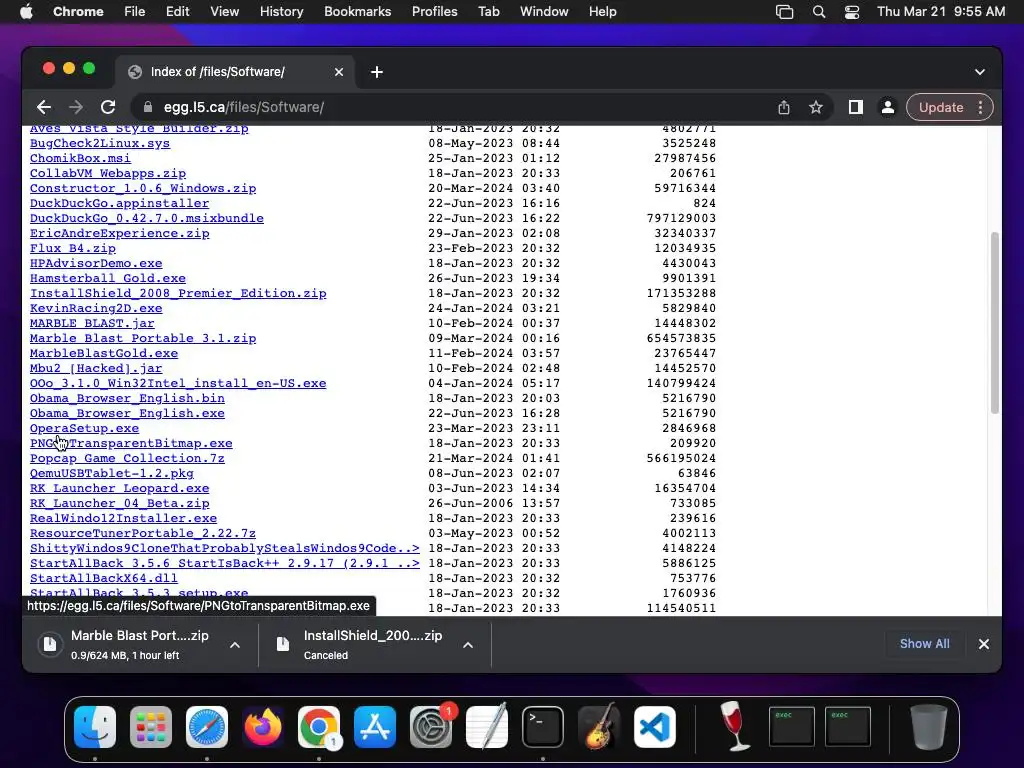
Task: Download BugCheck2Linux.sys file link
Action: coord(100,143)
